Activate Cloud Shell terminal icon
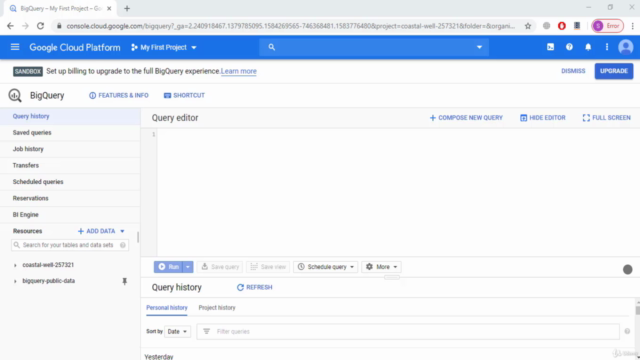Image resolution: width=640 pixels, height=360 pixels. pyautogui.click(x=550, y=47)
